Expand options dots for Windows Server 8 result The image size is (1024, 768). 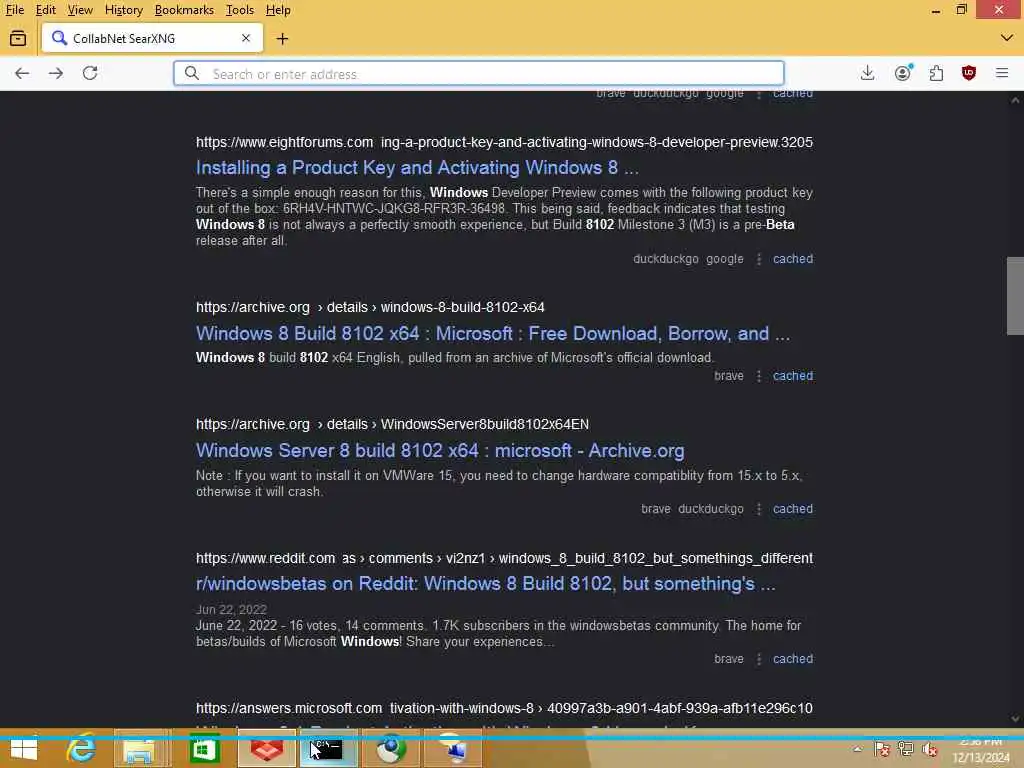point(758,509)
